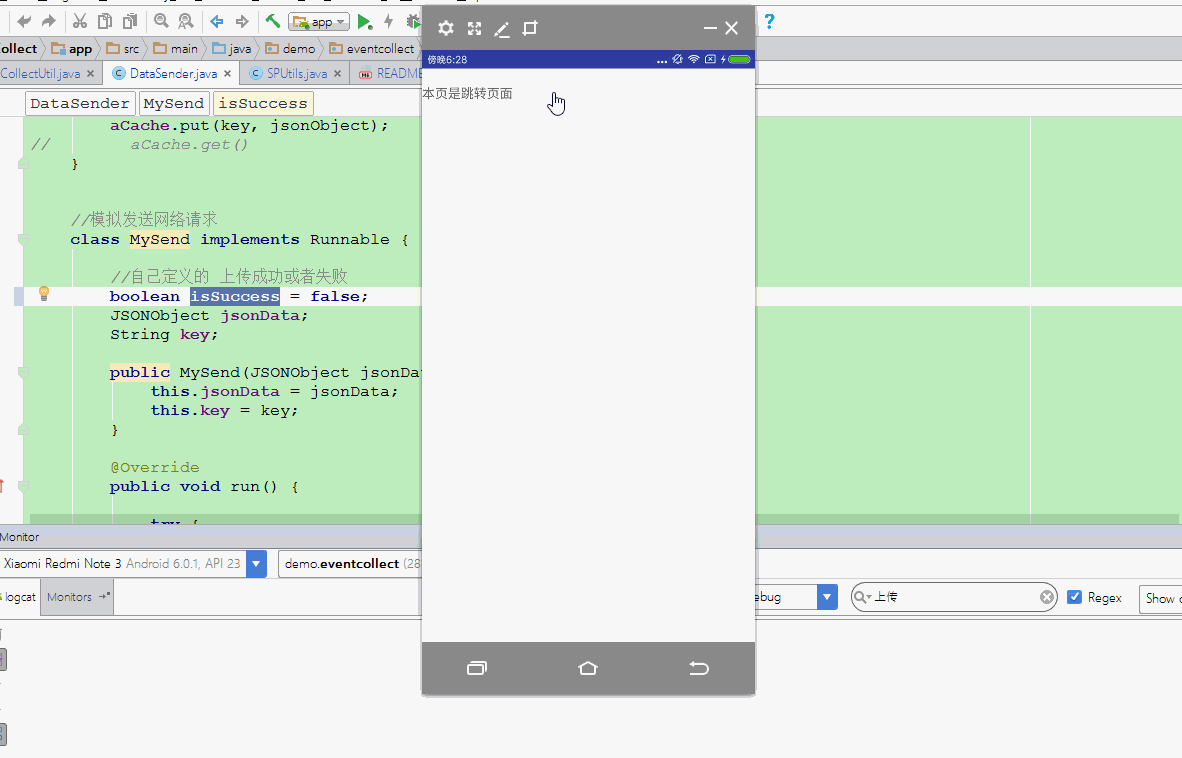This screenshot has height=758, width=1182.
Task: Click the Undo arrow in the toolbar
Action: (24, 22)
